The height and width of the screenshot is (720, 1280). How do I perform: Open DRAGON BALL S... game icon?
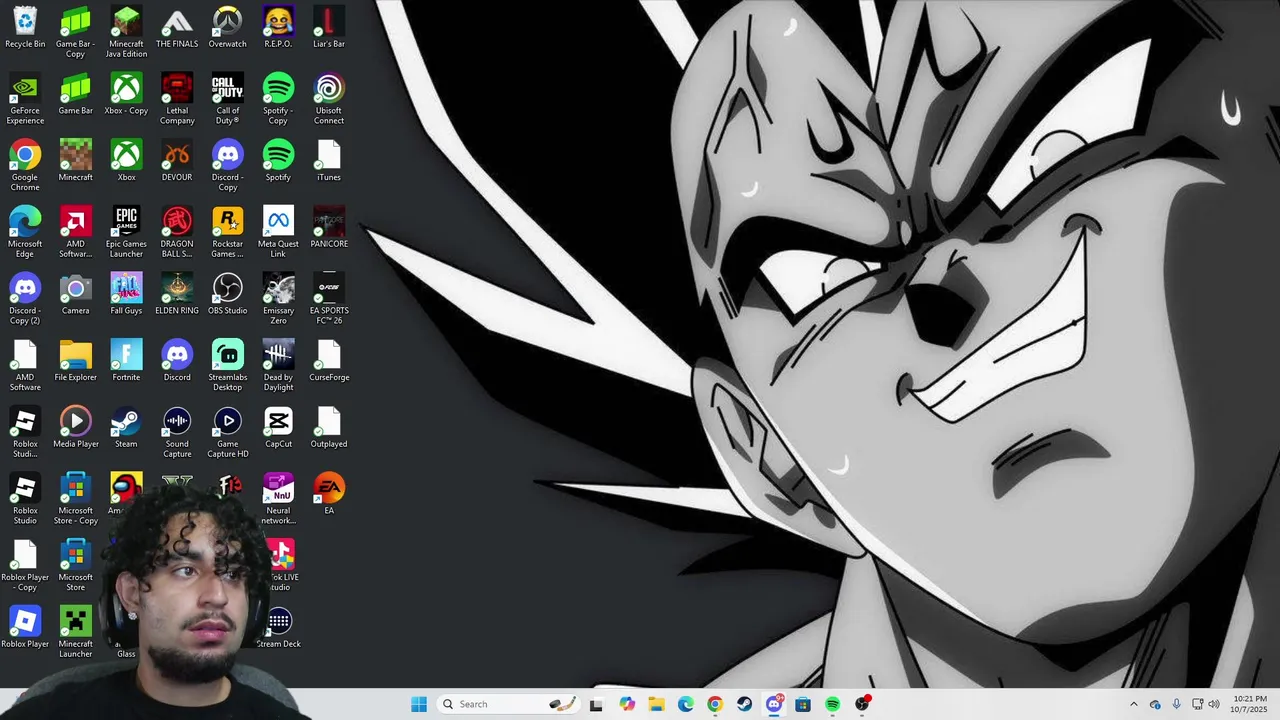pyautogui.click(x=177, y=232)
